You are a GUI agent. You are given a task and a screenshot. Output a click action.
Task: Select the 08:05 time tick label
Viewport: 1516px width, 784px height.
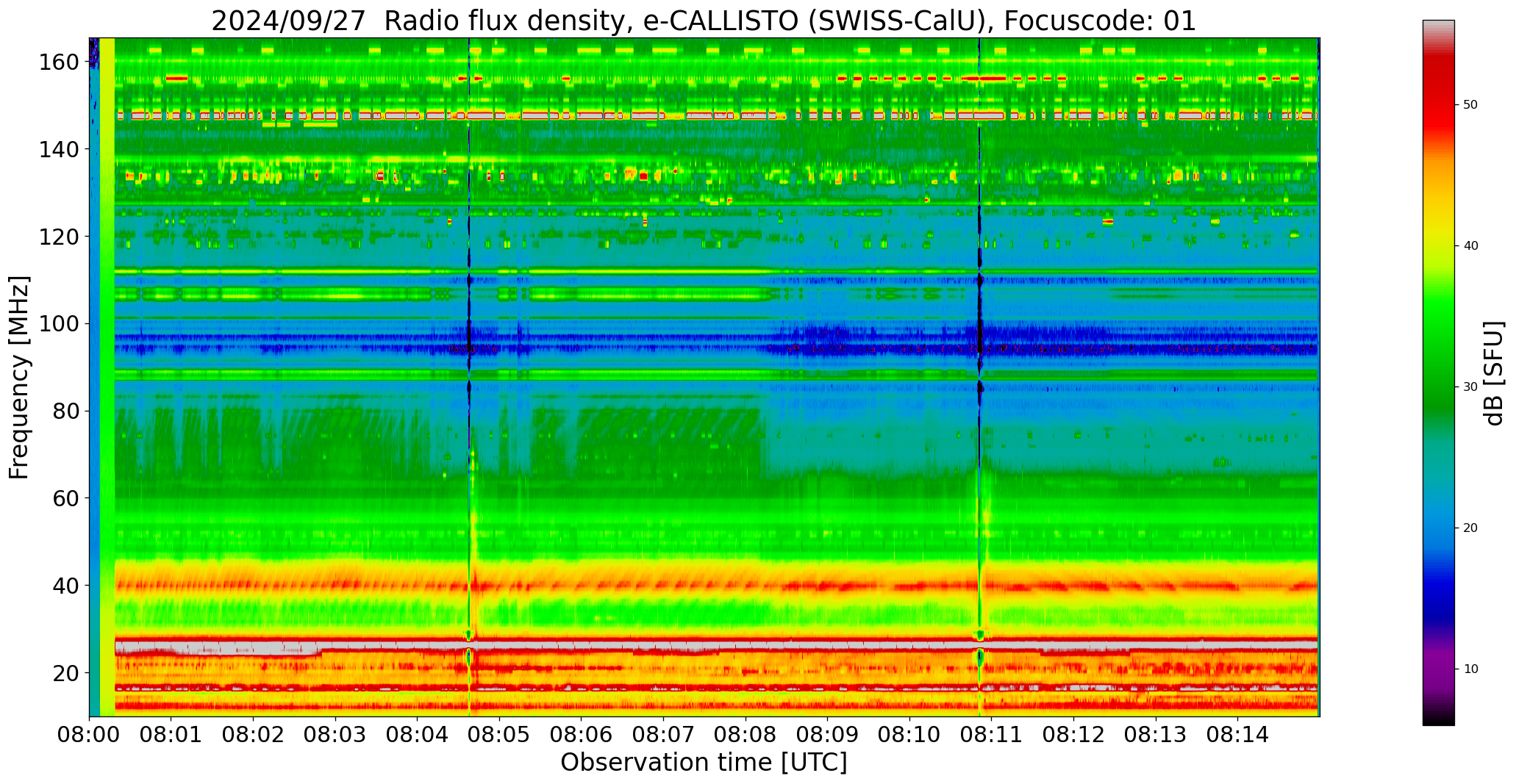[500, 733]
